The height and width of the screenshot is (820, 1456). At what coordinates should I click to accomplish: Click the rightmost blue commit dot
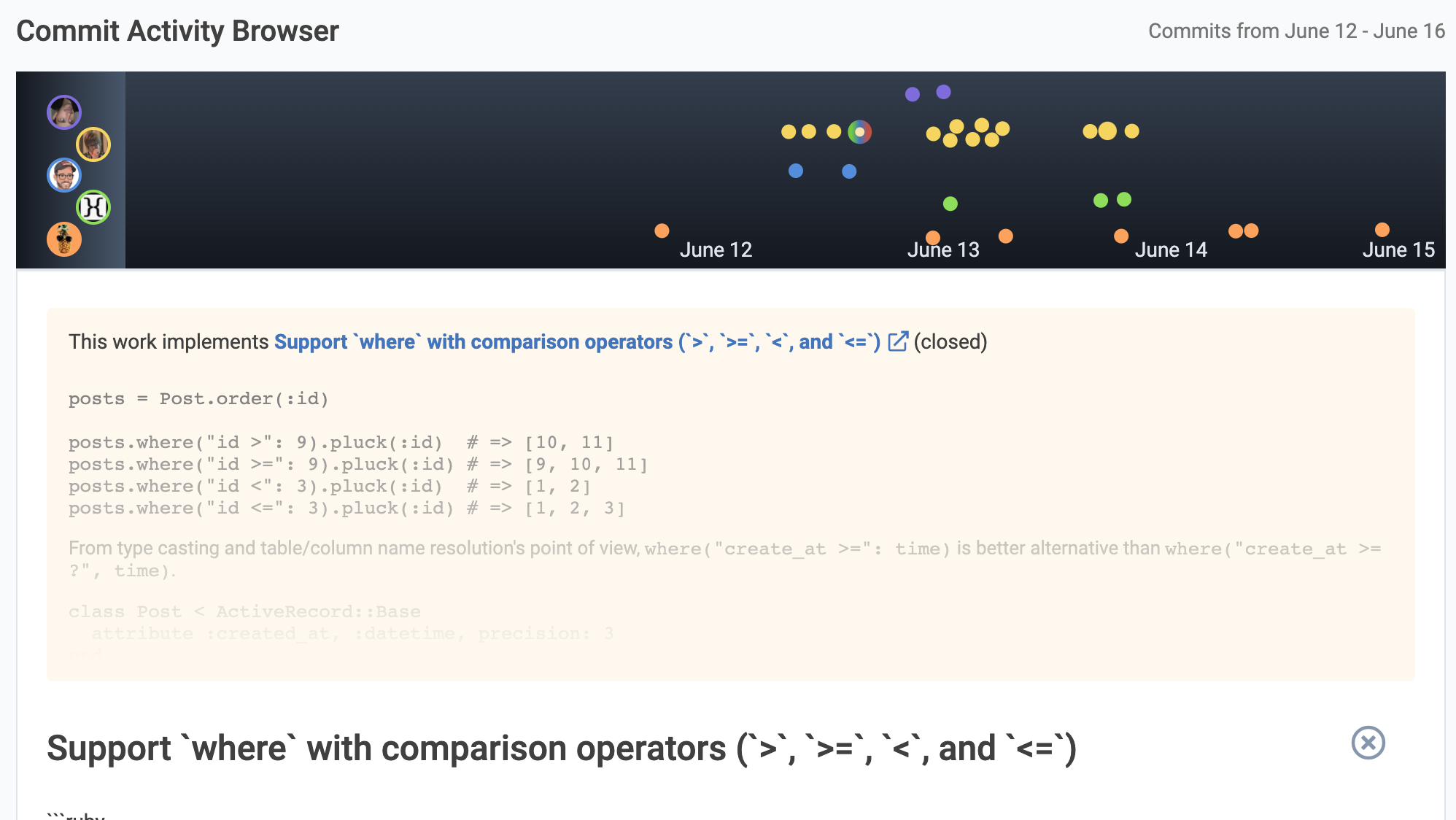click(x=849, y=171)
